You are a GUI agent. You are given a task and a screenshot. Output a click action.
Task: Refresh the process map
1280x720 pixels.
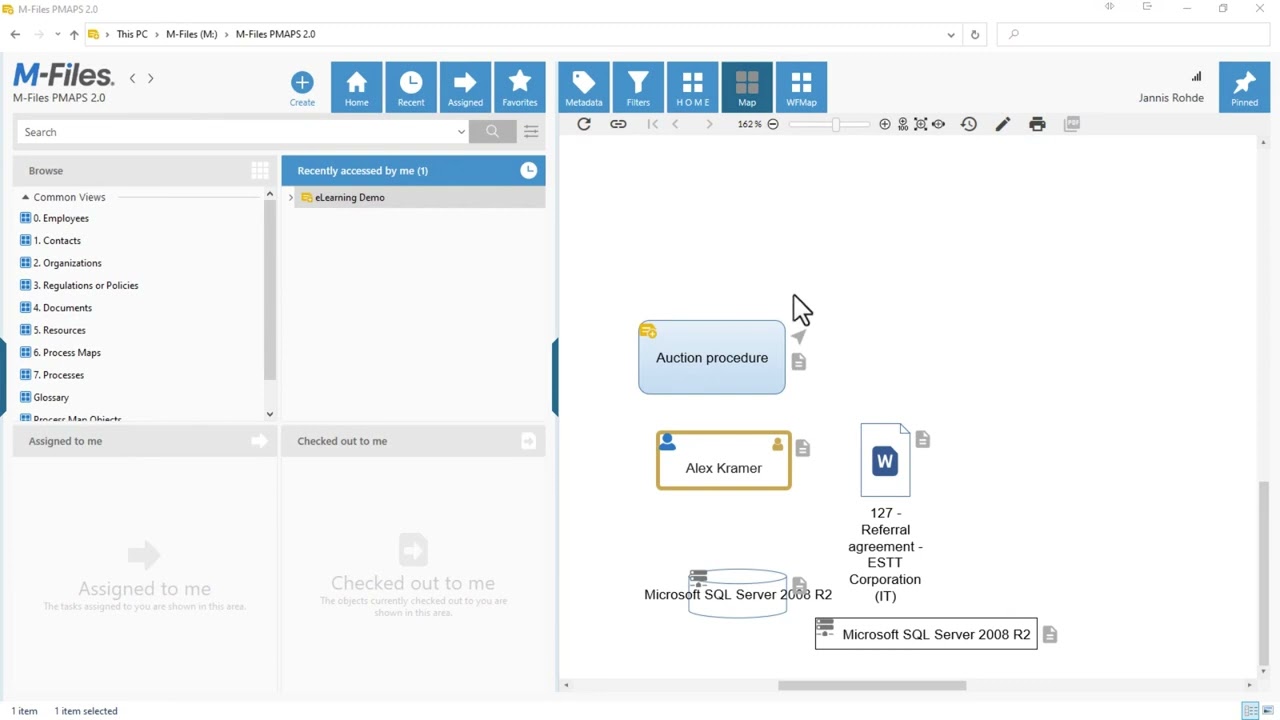coord(584,124)
